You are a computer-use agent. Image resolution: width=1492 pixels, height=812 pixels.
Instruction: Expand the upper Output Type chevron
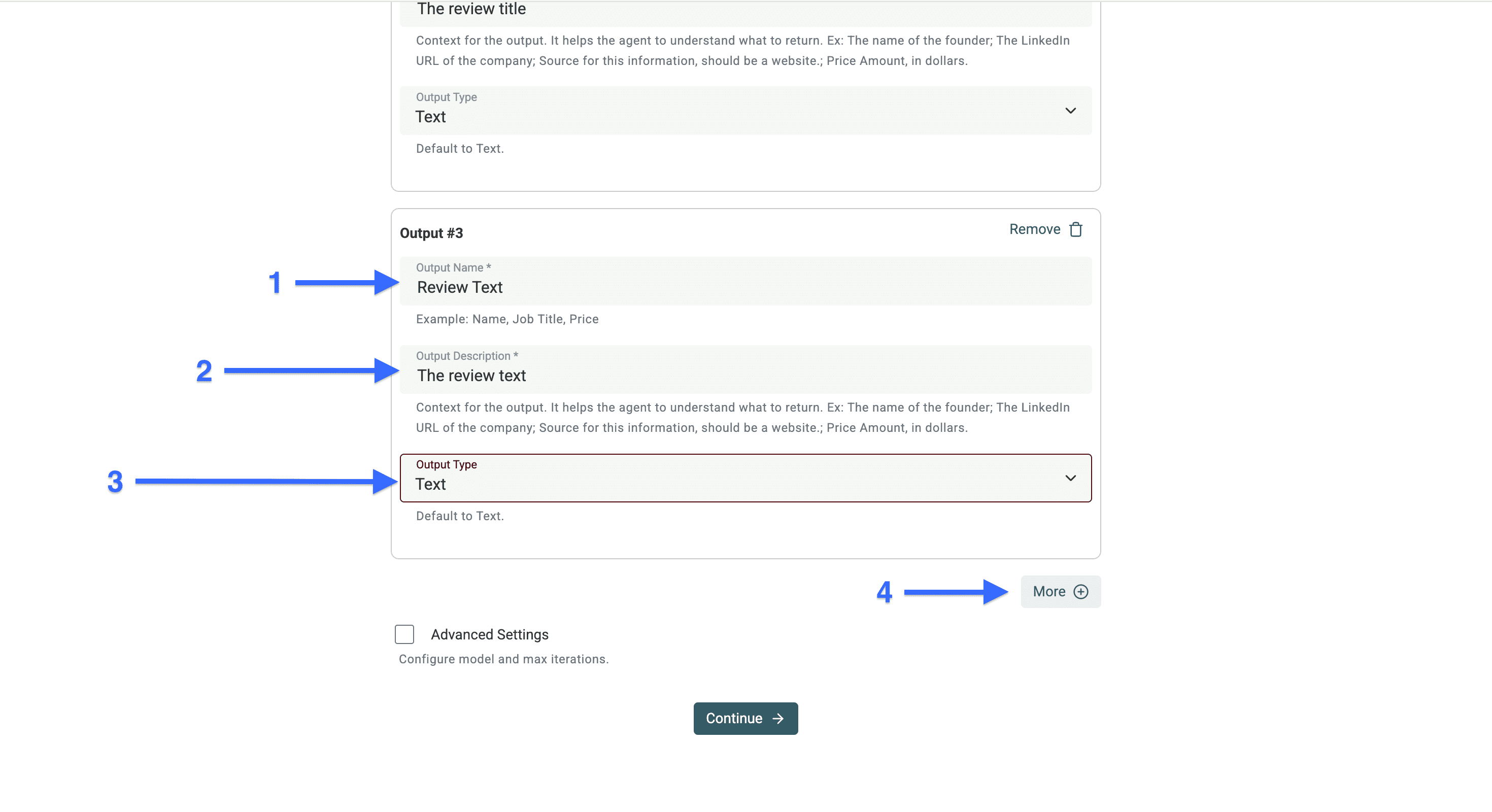[1070, 111]
